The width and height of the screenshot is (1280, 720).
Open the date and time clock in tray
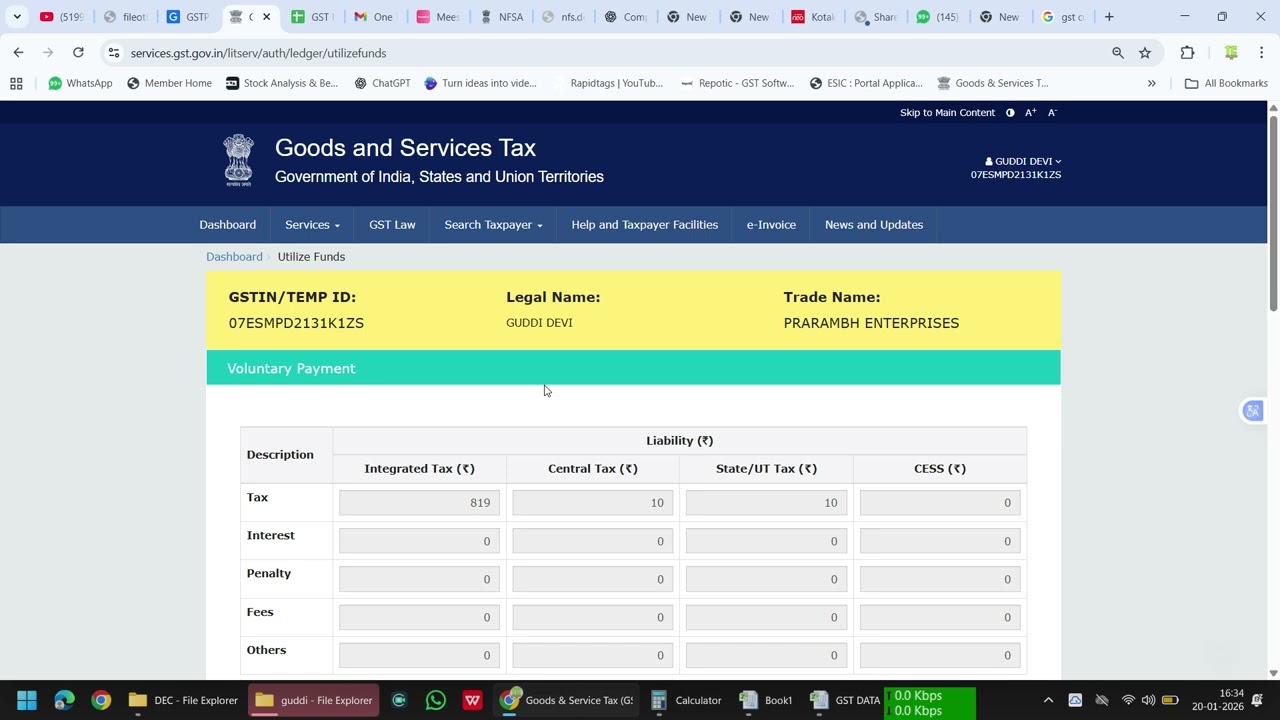click(x=1218, y=700)
